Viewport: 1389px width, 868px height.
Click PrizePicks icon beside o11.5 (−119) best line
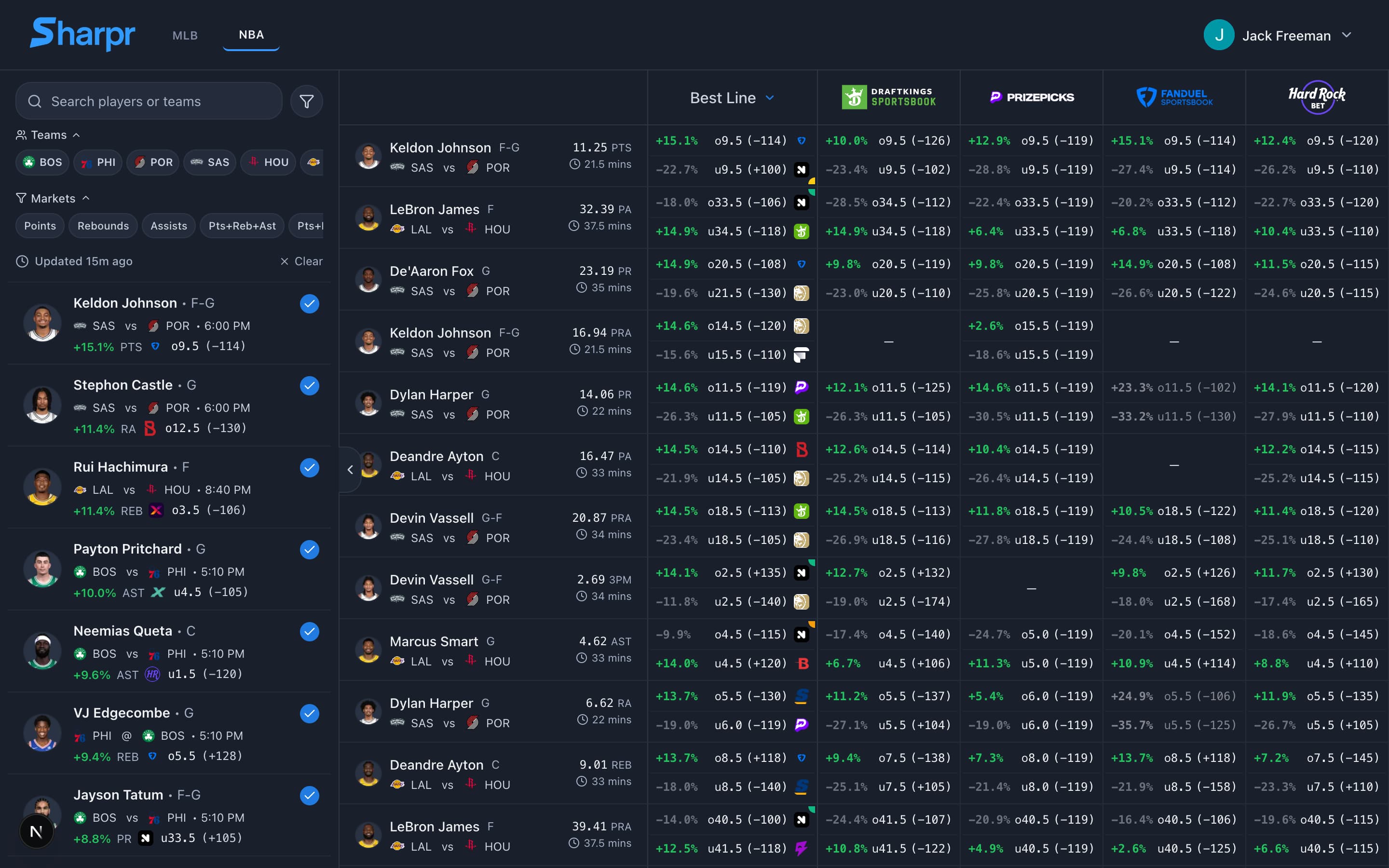(801, 388)
